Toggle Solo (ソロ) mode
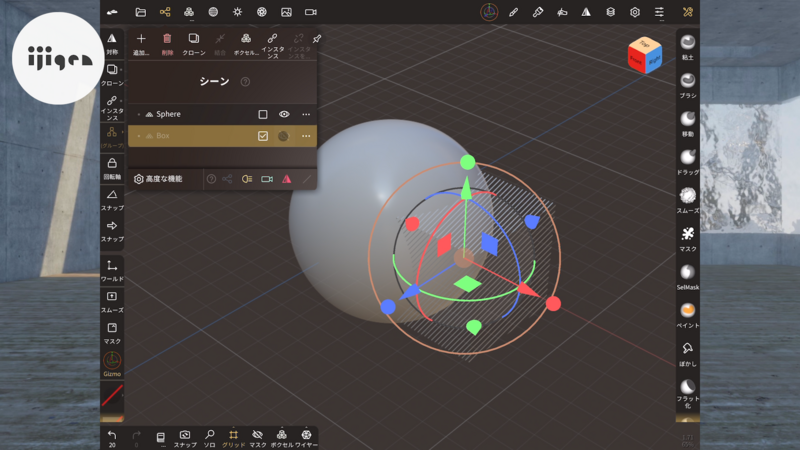800x450 pixels. pos(210,438)
